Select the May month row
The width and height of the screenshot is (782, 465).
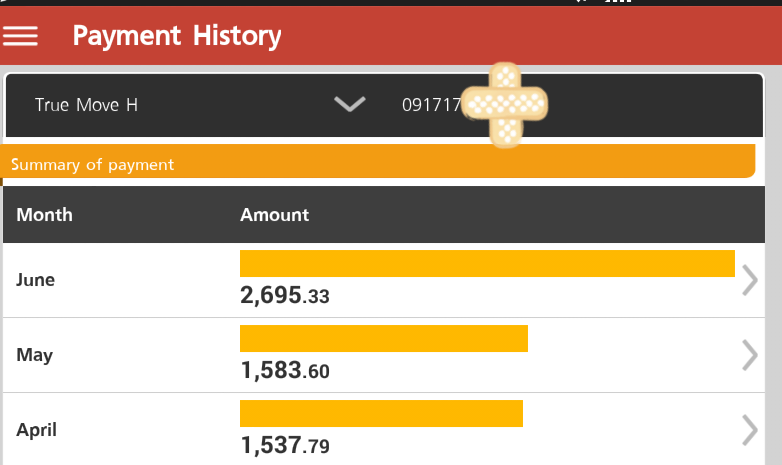tap(35, 355)
